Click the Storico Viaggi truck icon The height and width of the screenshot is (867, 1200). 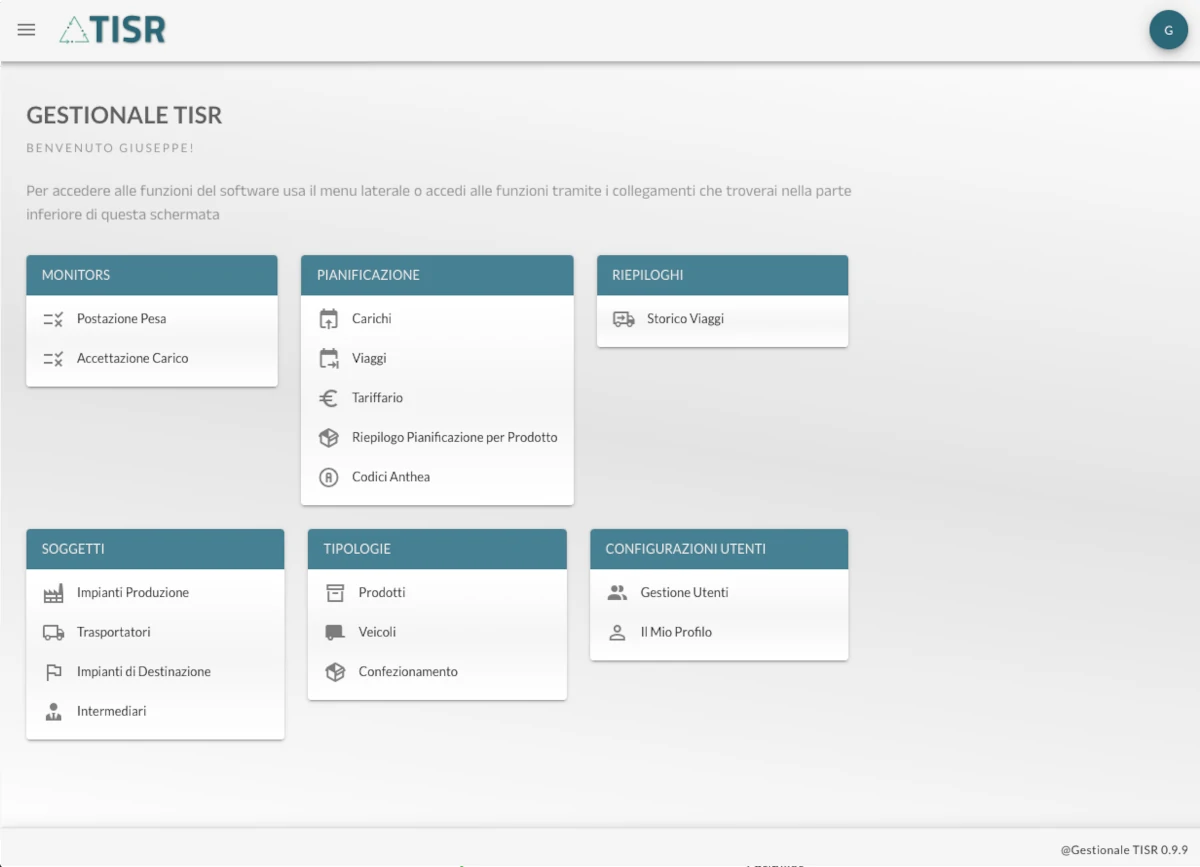[x=624, y=319]
